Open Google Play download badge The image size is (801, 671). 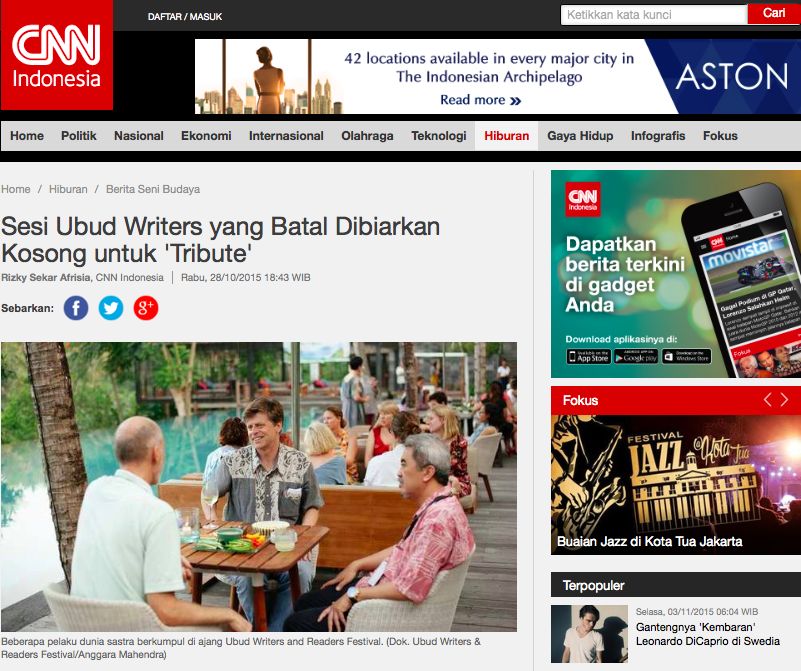click(x=636, y=356)
